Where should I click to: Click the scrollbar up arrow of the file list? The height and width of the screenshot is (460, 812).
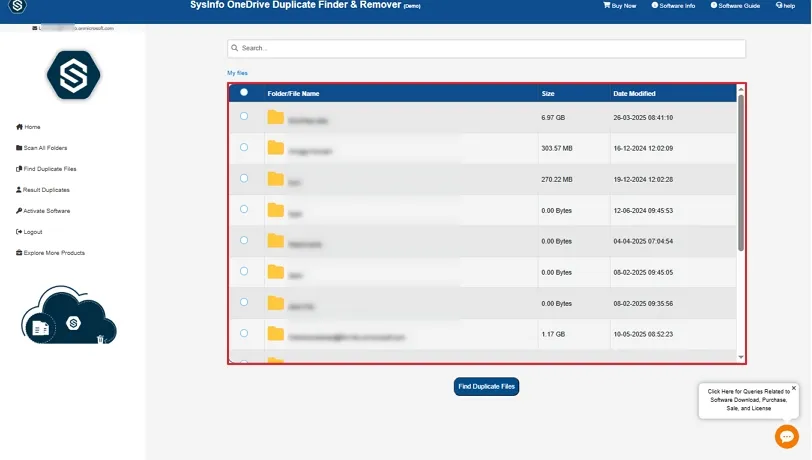tap(741, 89)
